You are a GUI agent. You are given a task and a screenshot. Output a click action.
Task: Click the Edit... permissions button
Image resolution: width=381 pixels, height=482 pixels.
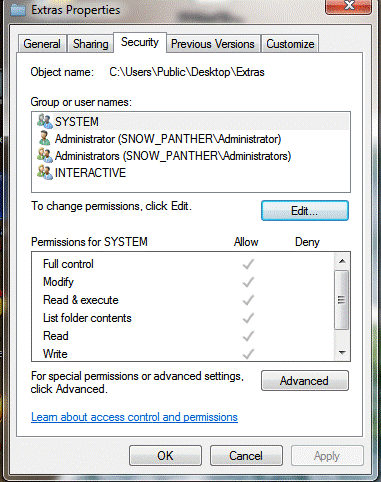tap(305, 211)
